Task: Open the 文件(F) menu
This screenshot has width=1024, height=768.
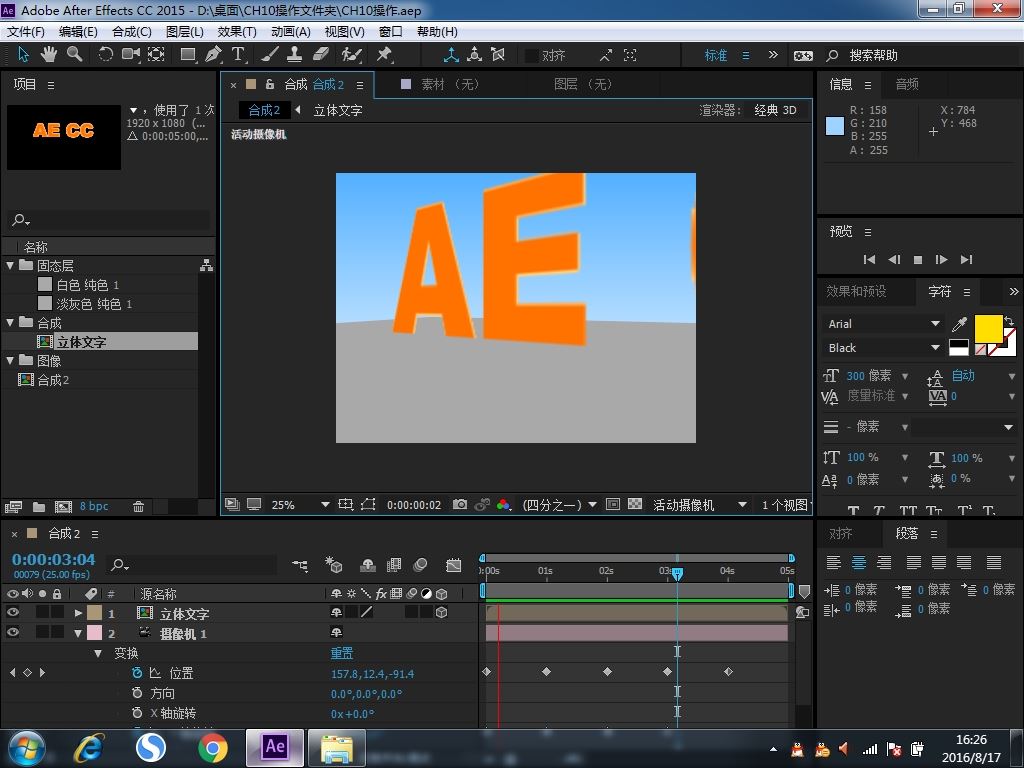Action: pos(26,31)
